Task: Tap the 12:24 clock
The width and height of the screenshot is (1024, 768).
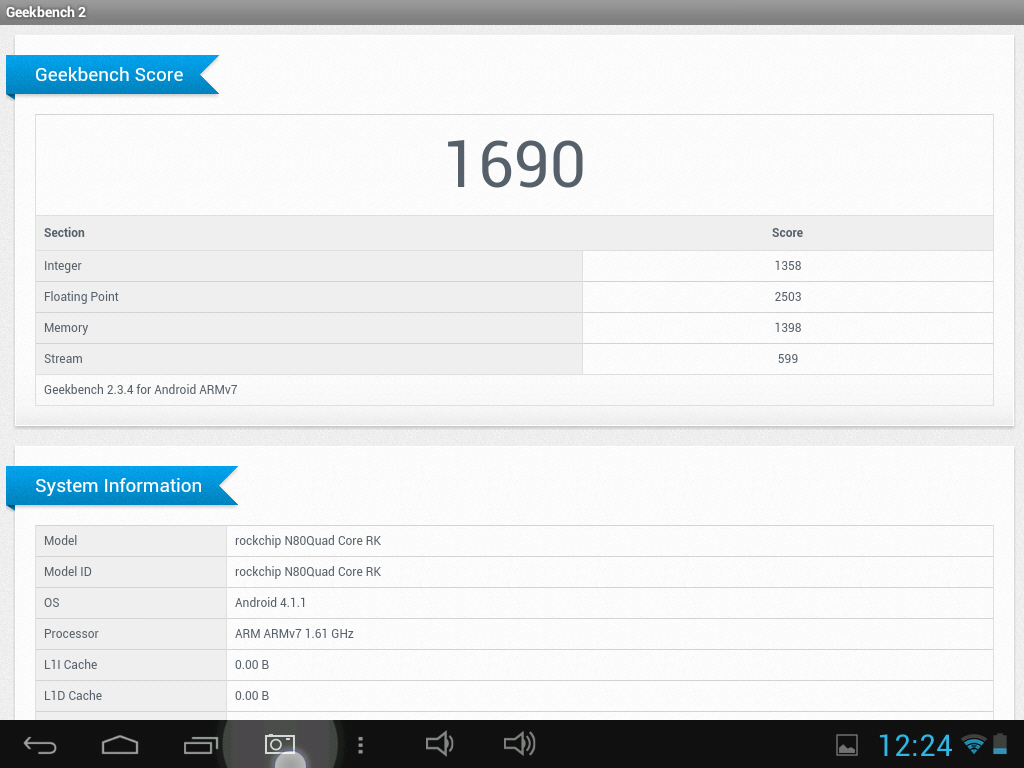Action: 916,745
